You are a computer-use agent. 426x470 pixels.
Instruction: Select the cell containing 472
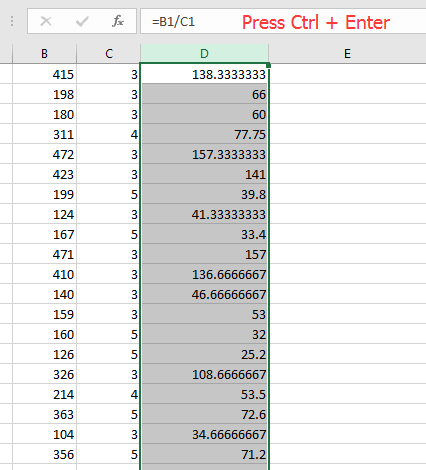click(44, 154)
